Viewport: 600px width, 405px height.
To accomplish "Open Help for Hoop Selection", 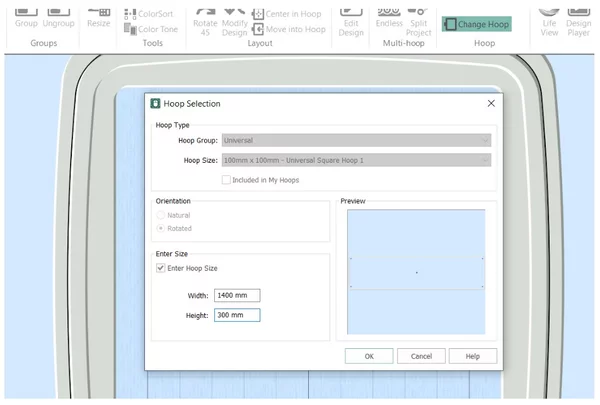I will (x=473, y=356).
